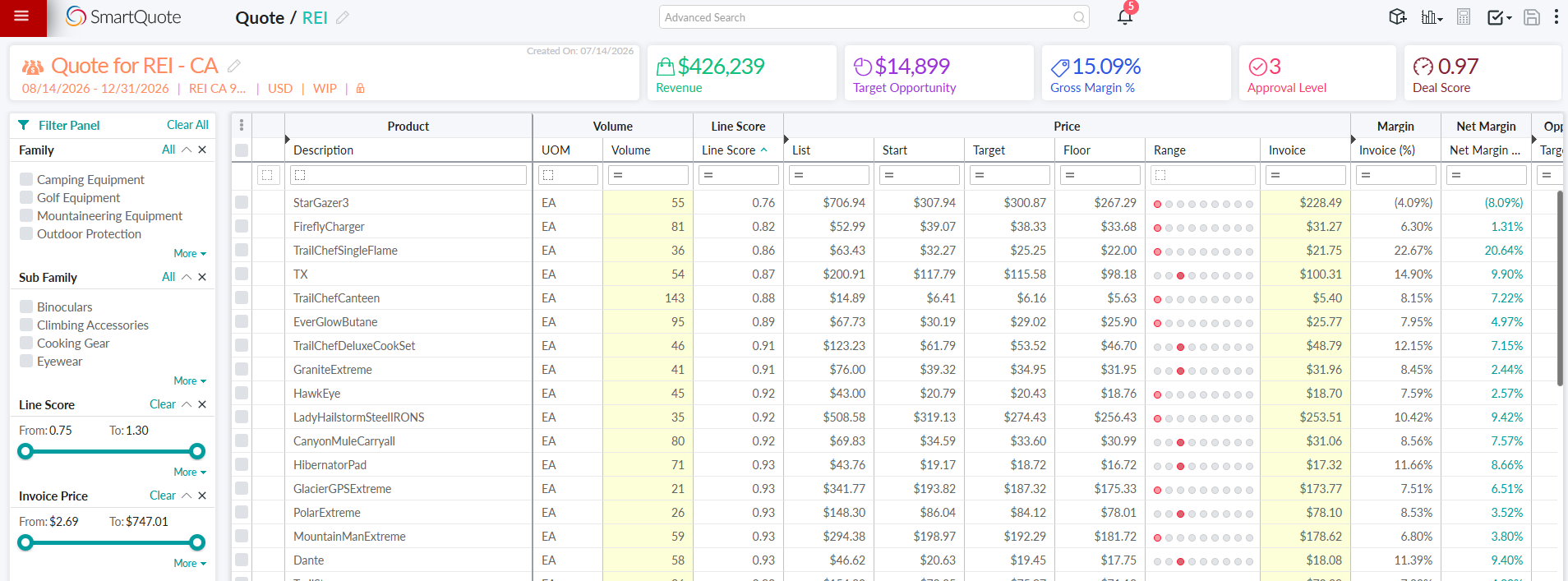Click the save disk icon
This screenshot has width=1568, height=581.
point(1532,17)
